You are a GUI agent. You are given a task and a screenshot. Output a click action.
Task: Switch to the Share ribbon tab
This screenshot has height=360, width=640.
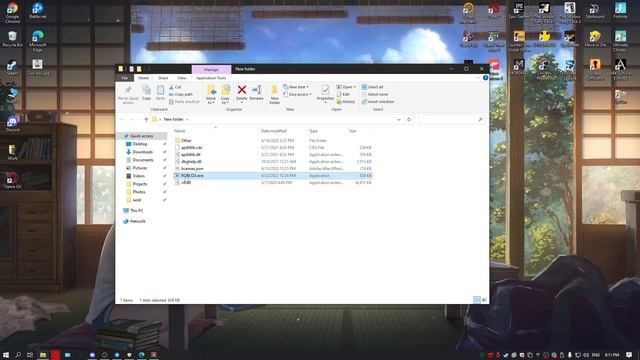[163, 78]
